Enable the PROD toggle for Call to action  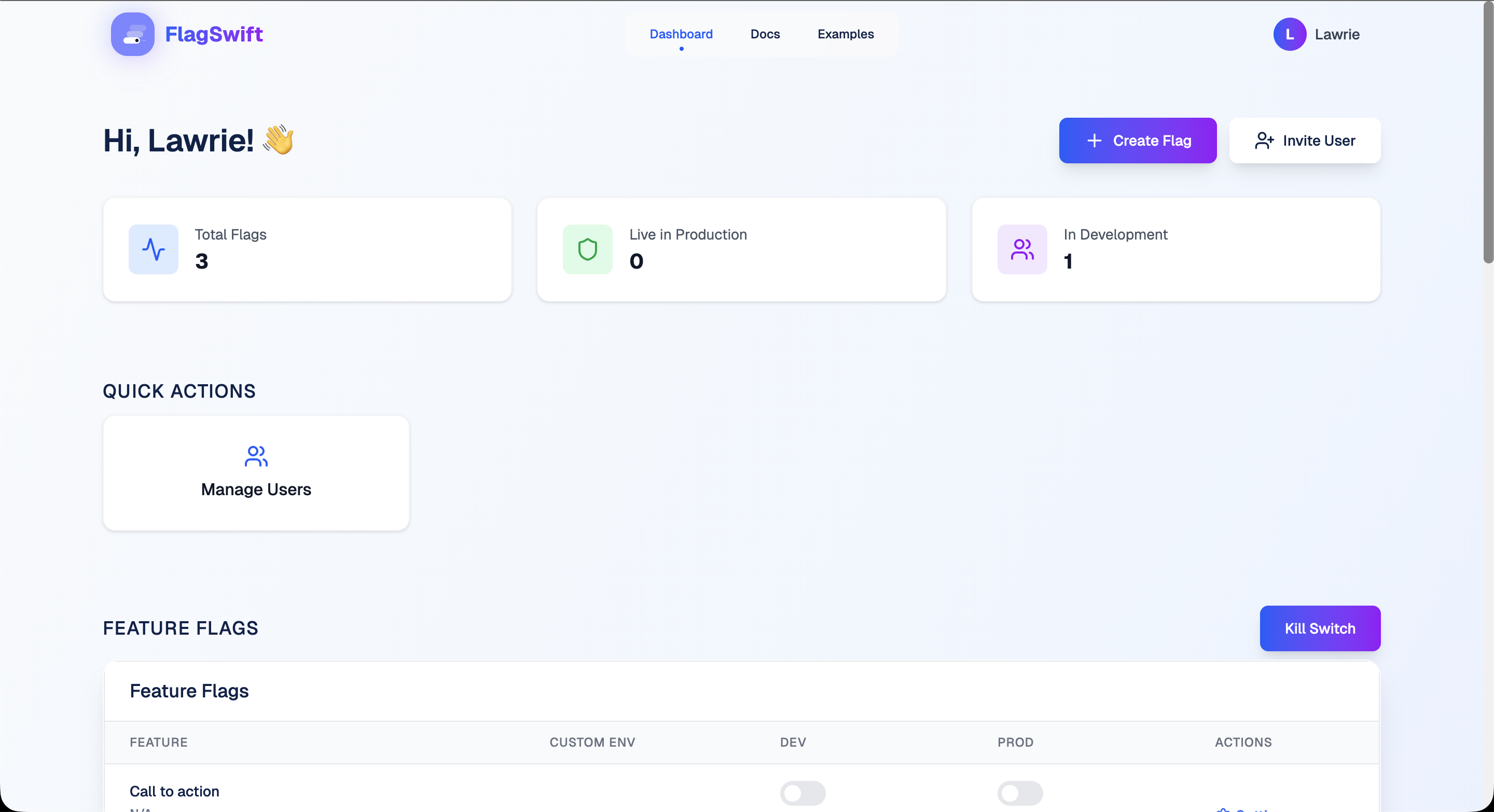coord(1020,793)
